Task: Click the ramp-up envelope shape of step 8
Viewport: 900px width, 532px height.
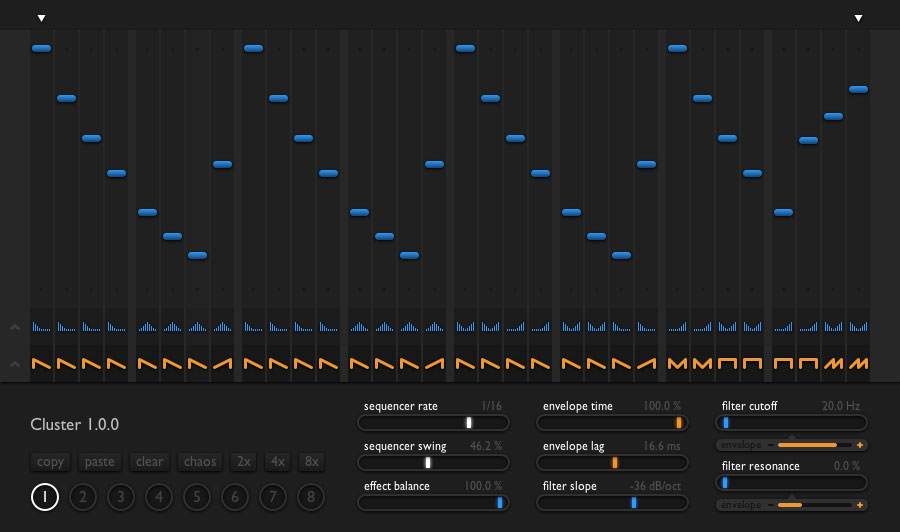Action: click(x=223, y=363)
